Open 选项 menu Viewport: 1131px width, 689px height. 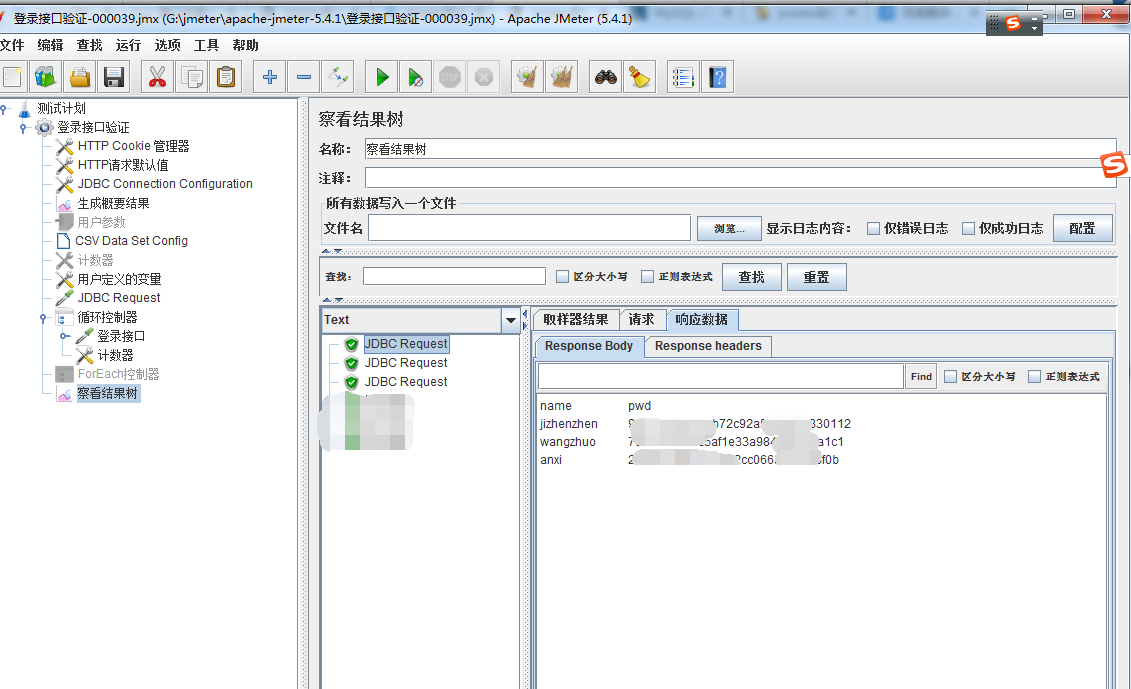(x=167, y=45)
